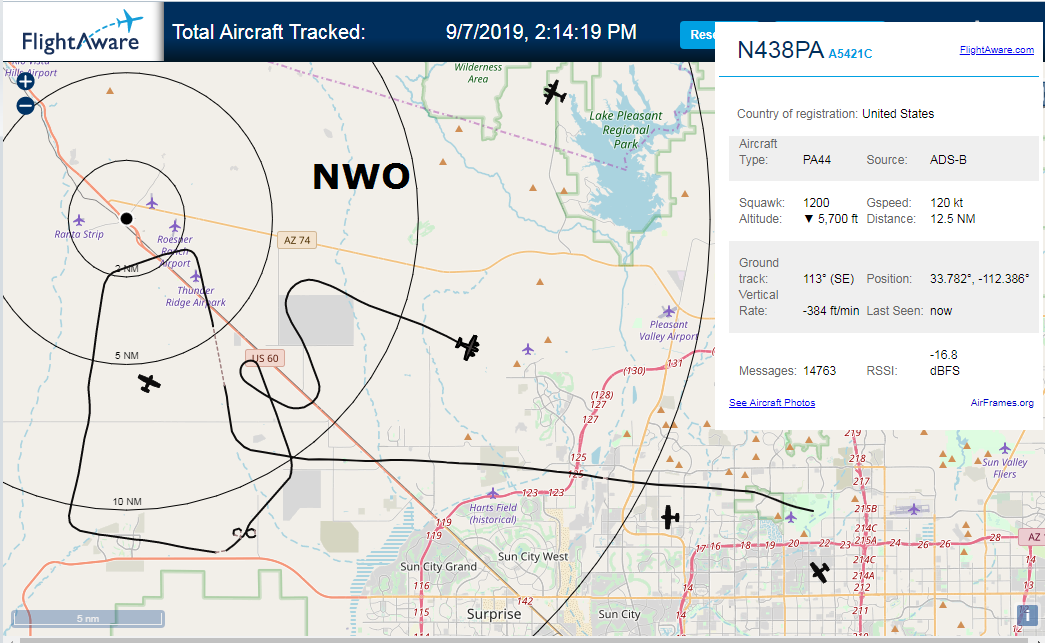Select the aircraft south of exit 20

point(819,572)
